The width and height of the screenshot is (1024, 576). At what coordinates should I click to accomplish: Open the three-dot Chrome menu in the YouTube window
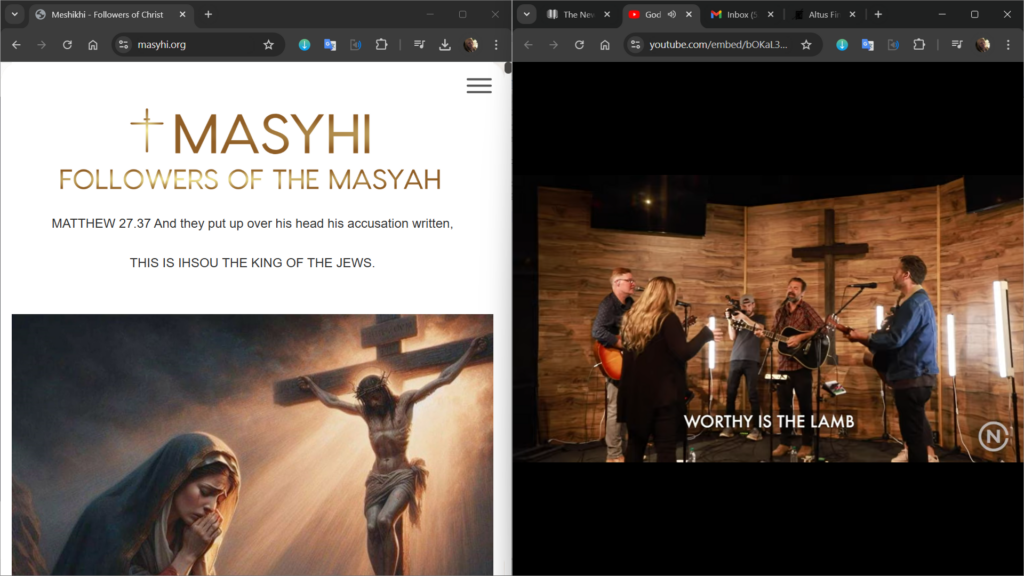click(1008, 45)
